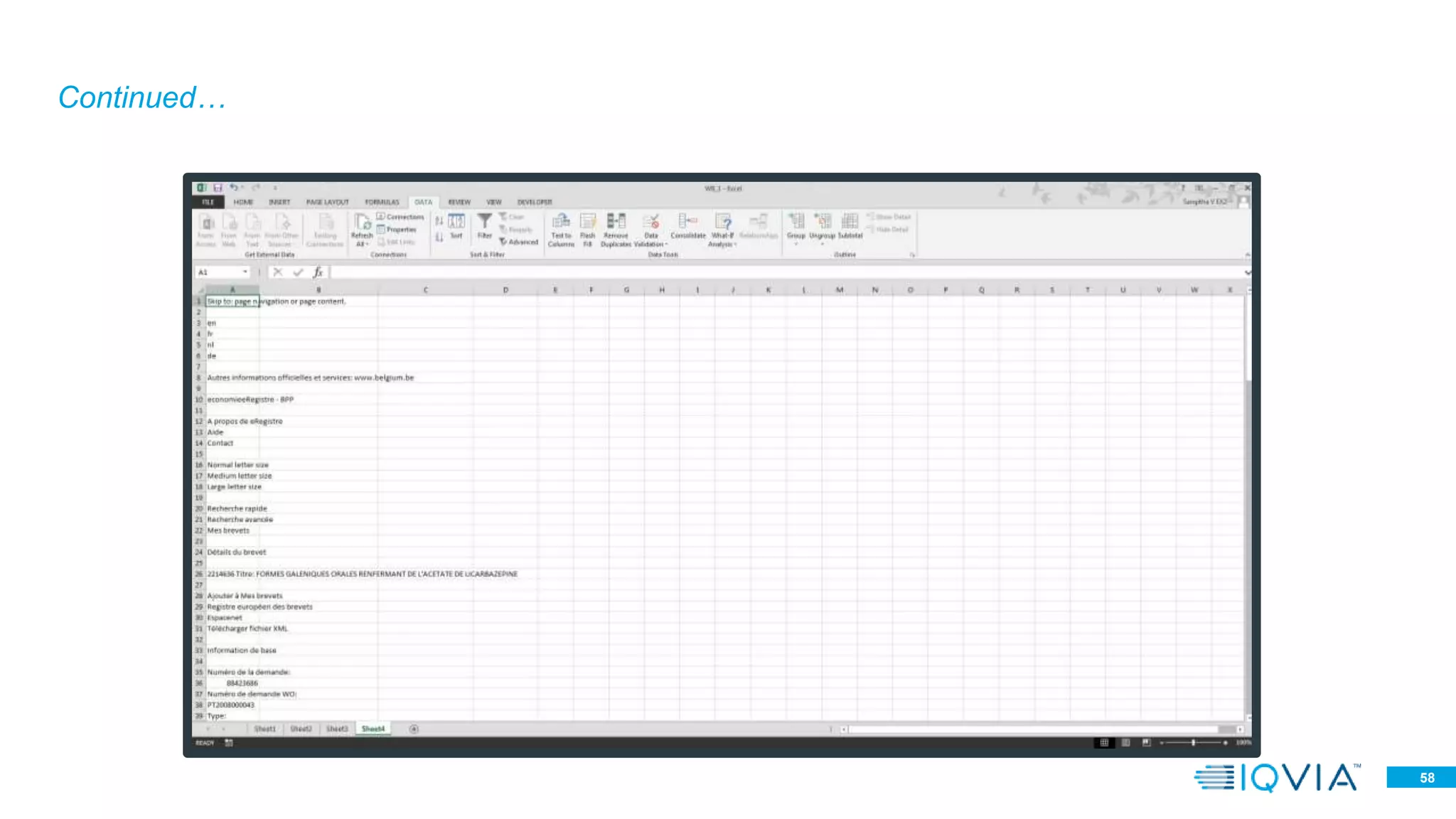The width and height of the screenshot is (1456, 819).
Task: Open the FORMULAS ribbon tab
Action: click(x=382, y=203)
